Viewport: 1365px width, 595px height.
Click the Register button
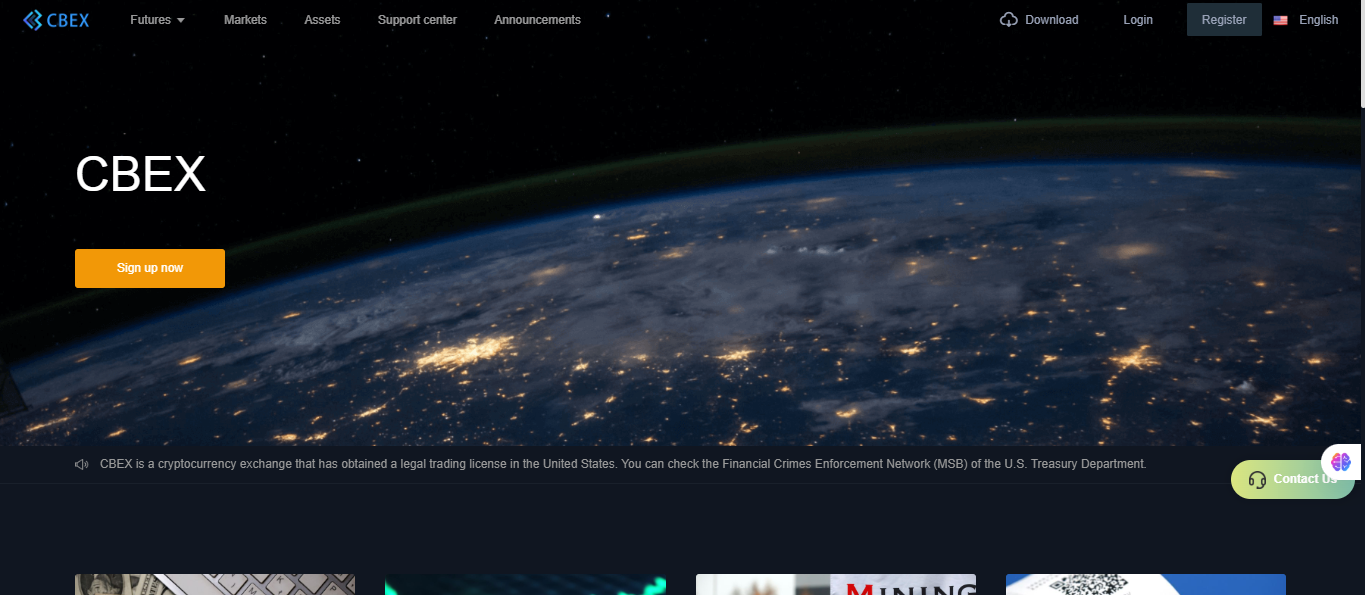(1223, 19)
